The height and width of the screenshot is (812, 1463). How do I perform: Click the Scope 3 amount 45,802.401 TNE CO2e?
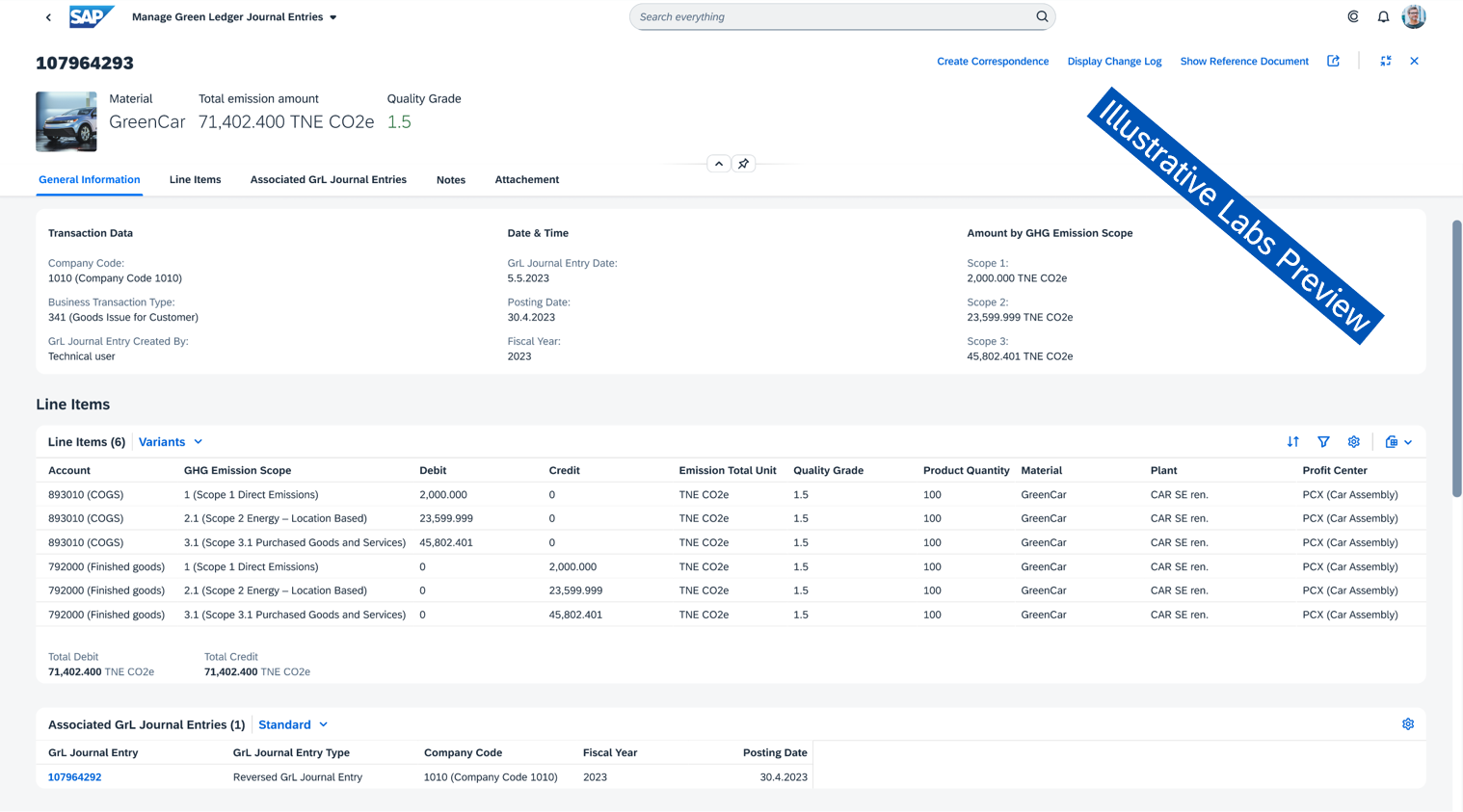1020,356
